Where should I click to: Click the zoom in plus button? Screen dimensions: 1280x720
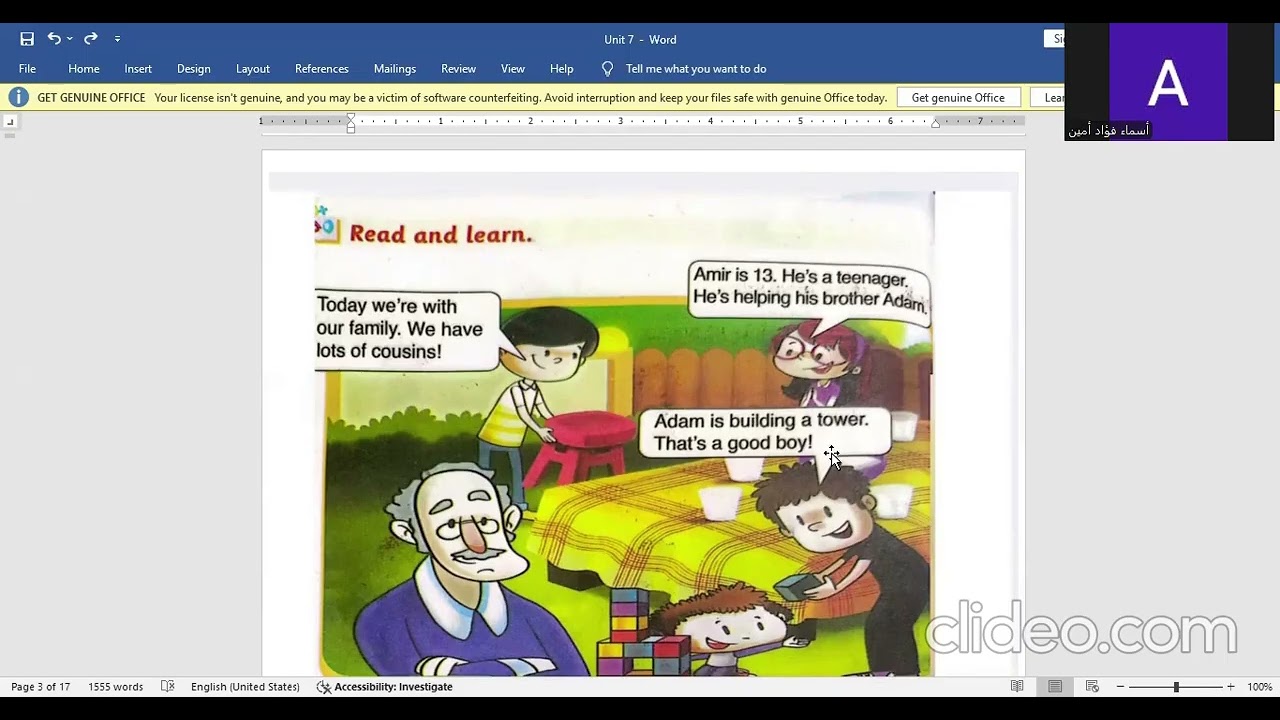click(x=1231, y=687)
